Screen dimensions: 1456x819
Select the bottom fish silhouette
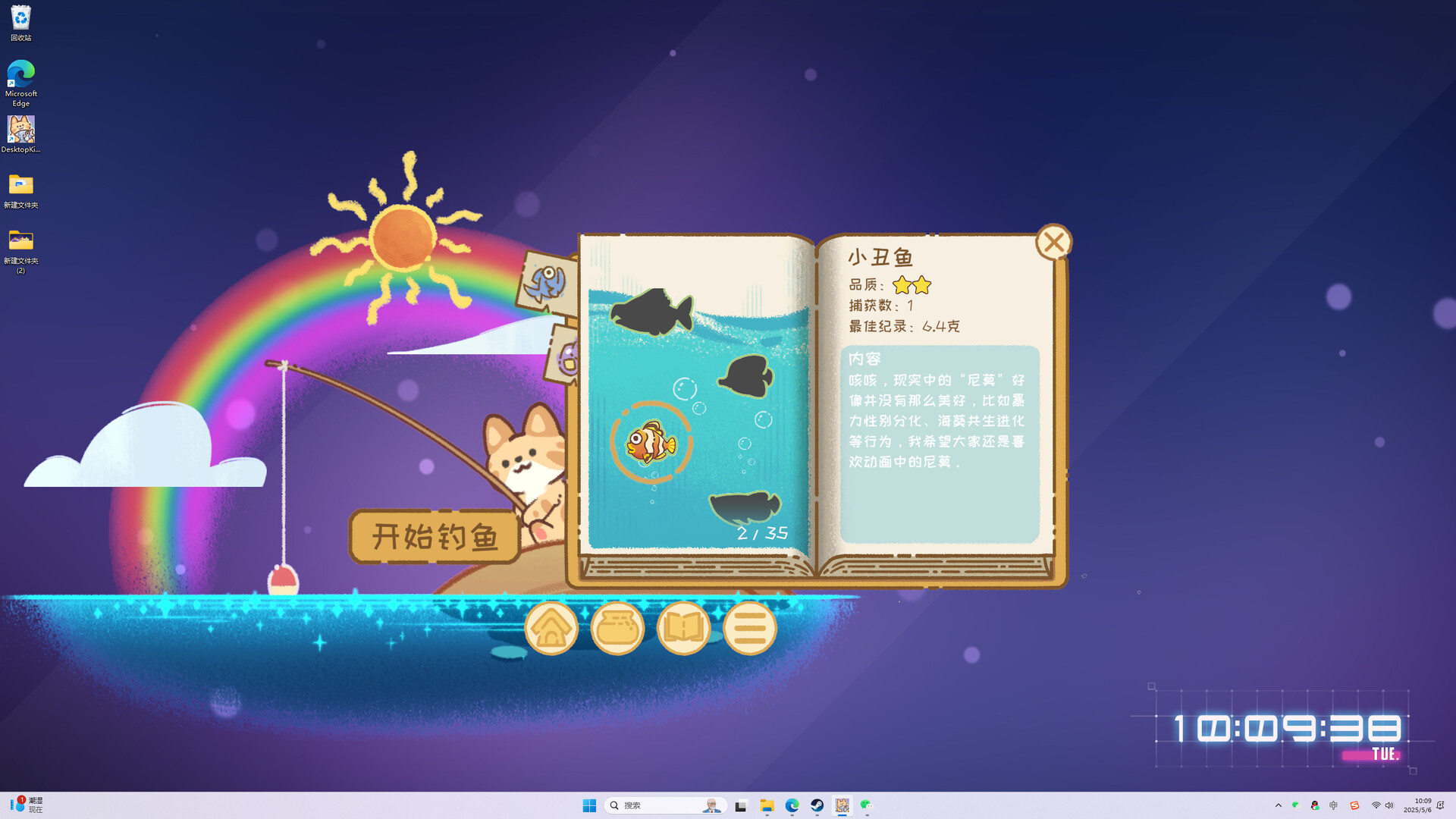[745, 507]
